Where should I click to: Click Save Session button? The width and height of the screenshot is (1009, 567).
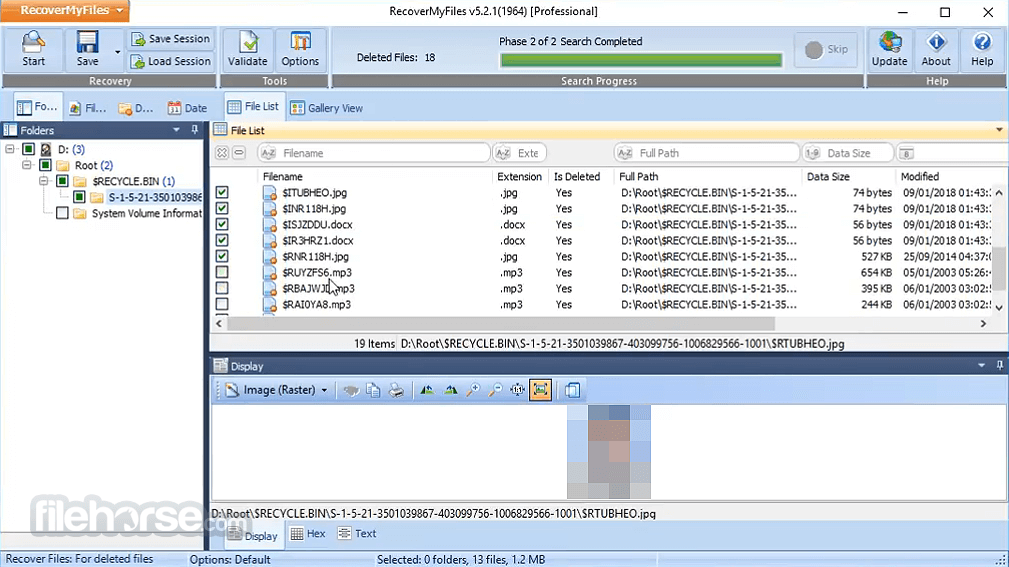pos(171,39)
